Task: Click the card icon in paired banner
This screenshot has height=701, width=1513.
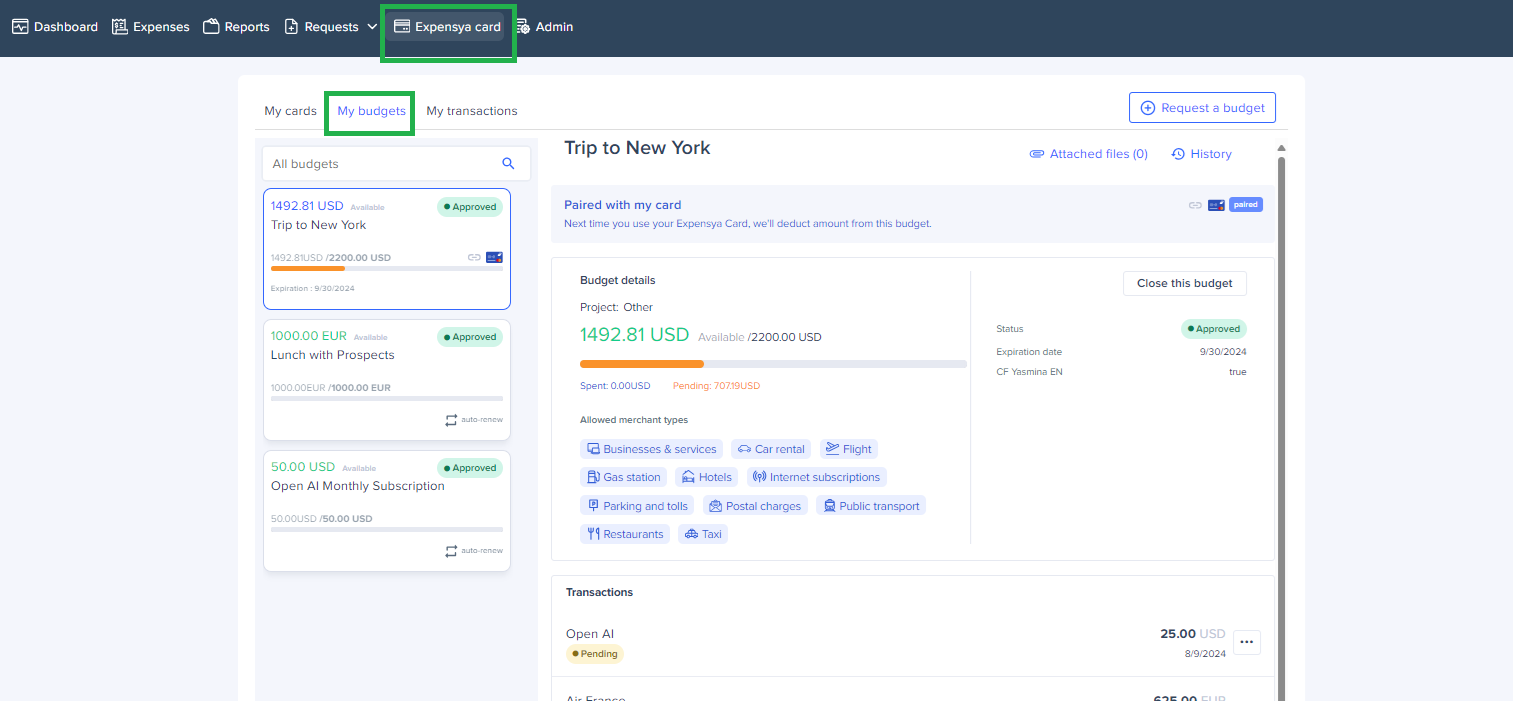Action: pos(1216,205)
